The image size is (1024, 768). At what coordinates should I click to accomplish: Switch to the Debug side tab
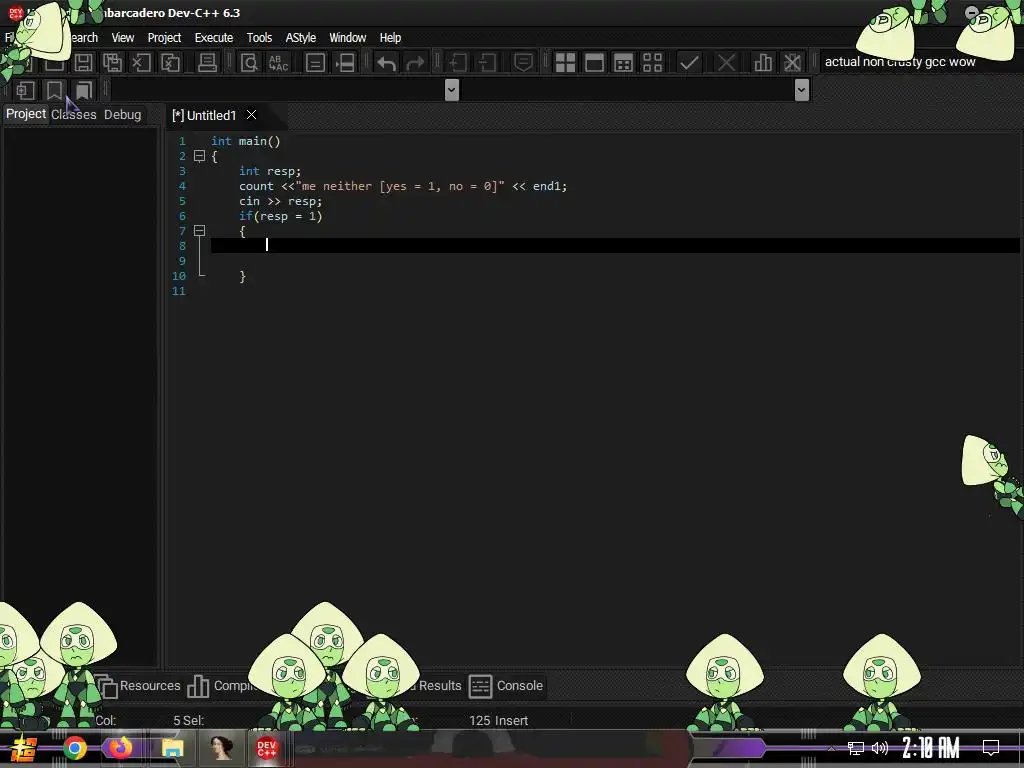point(122,114)
